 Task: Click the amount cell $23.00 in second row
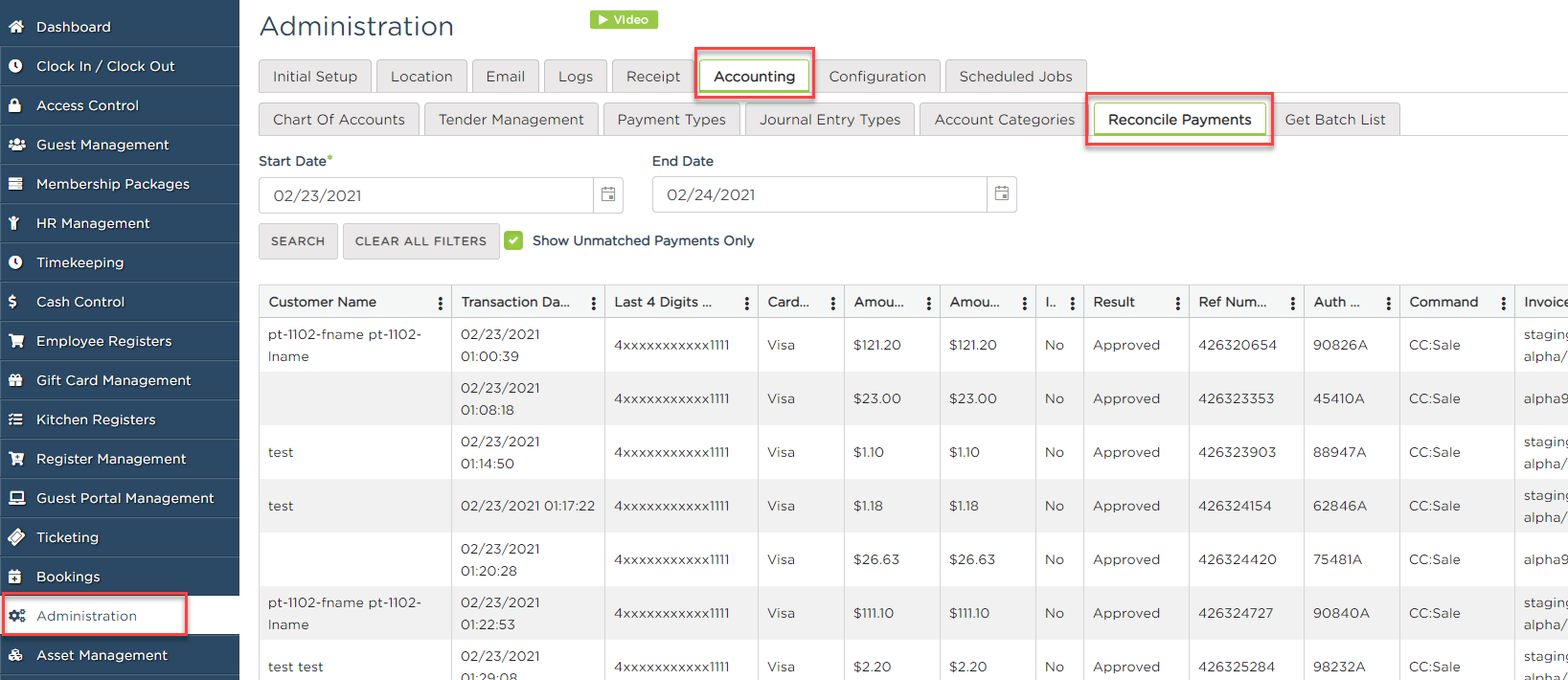click(x=877, y=398)
